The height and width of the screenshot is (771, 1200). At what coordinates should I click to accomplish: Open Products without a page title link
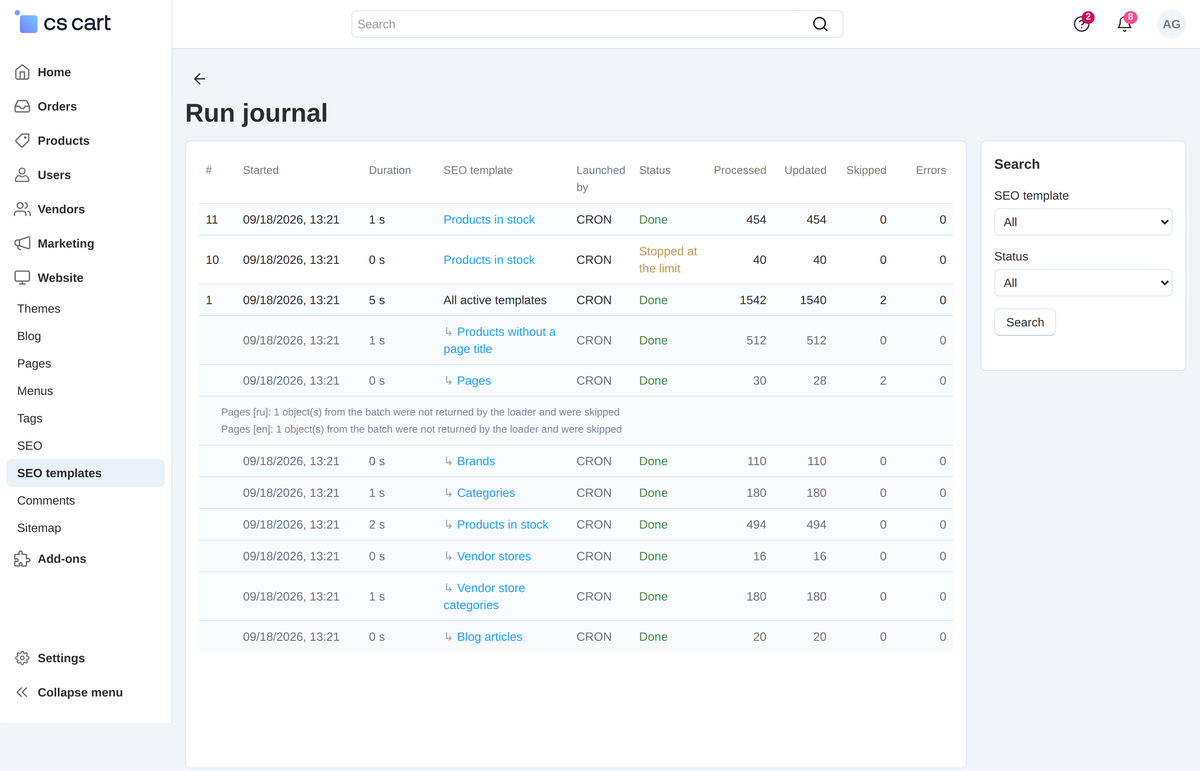(x=500, y=340)
